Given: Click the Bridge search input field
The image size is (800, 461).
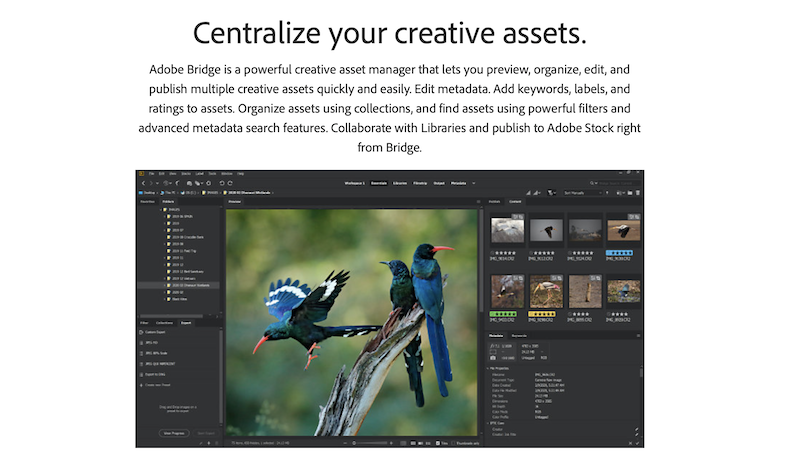Looking at the screenshot, I should pyautogui.click(x=619, y=183).
